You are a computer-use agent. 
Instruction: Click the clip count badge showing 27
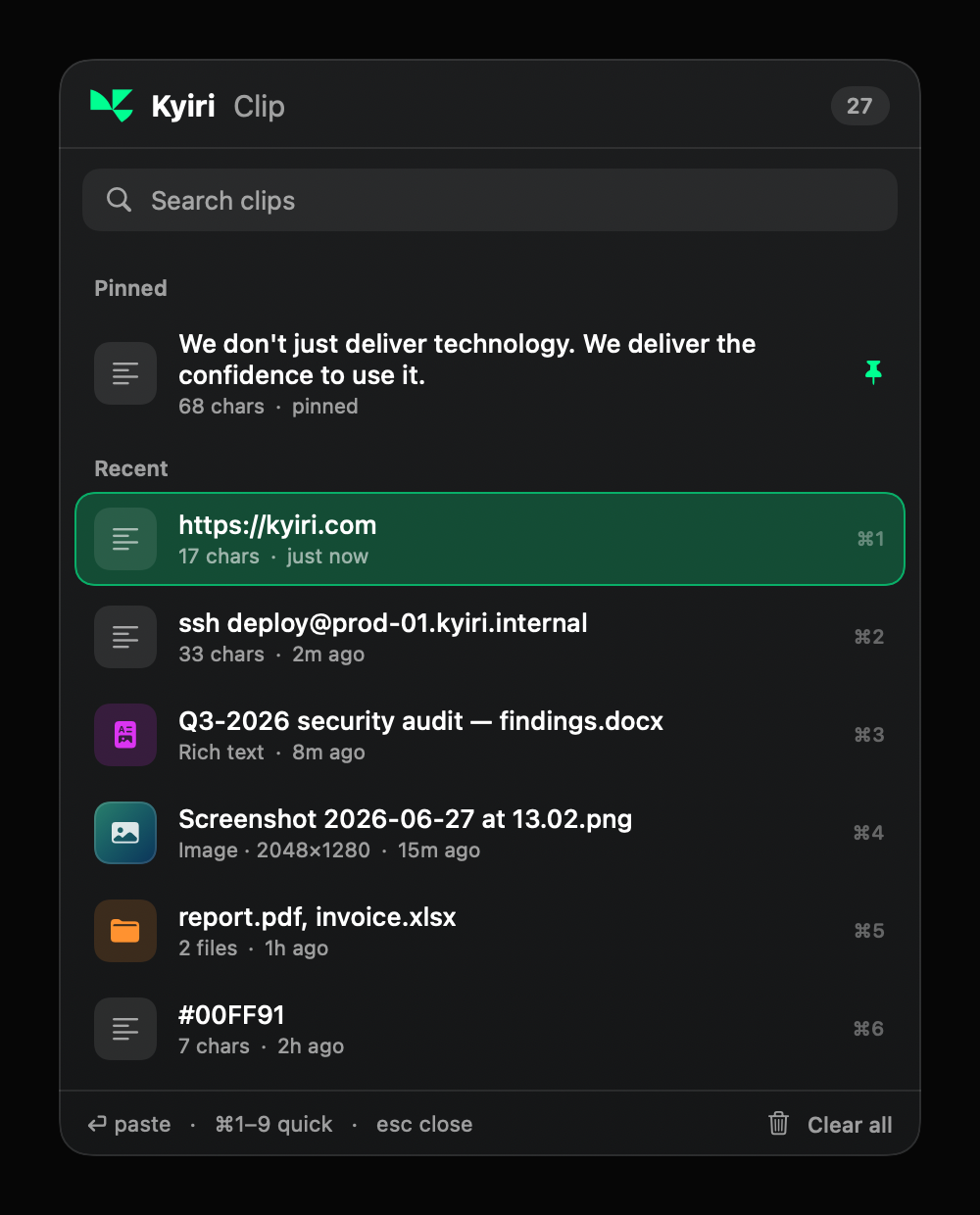pos(859,106)
